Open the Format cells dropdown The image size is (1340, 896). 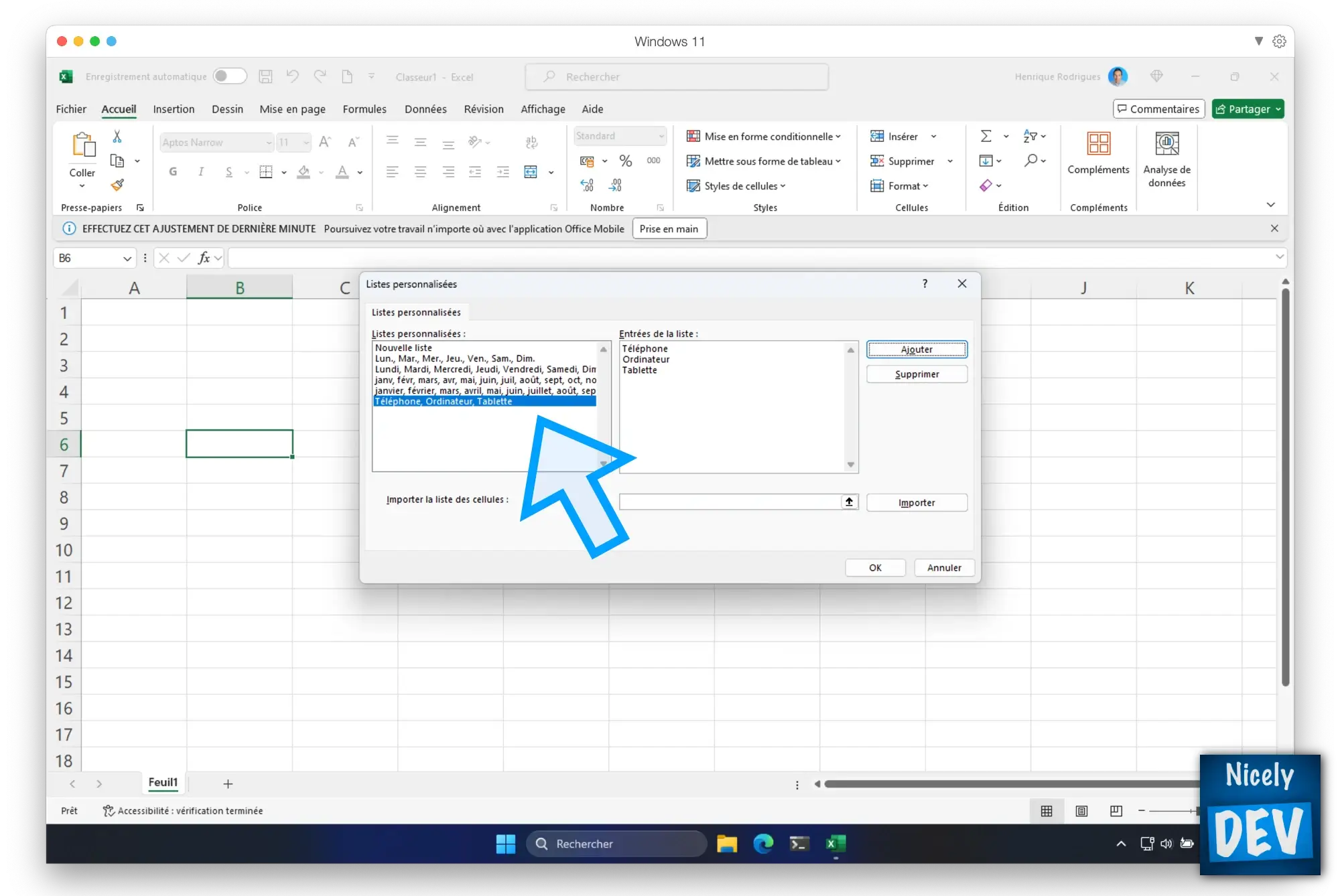click(900, 186)
